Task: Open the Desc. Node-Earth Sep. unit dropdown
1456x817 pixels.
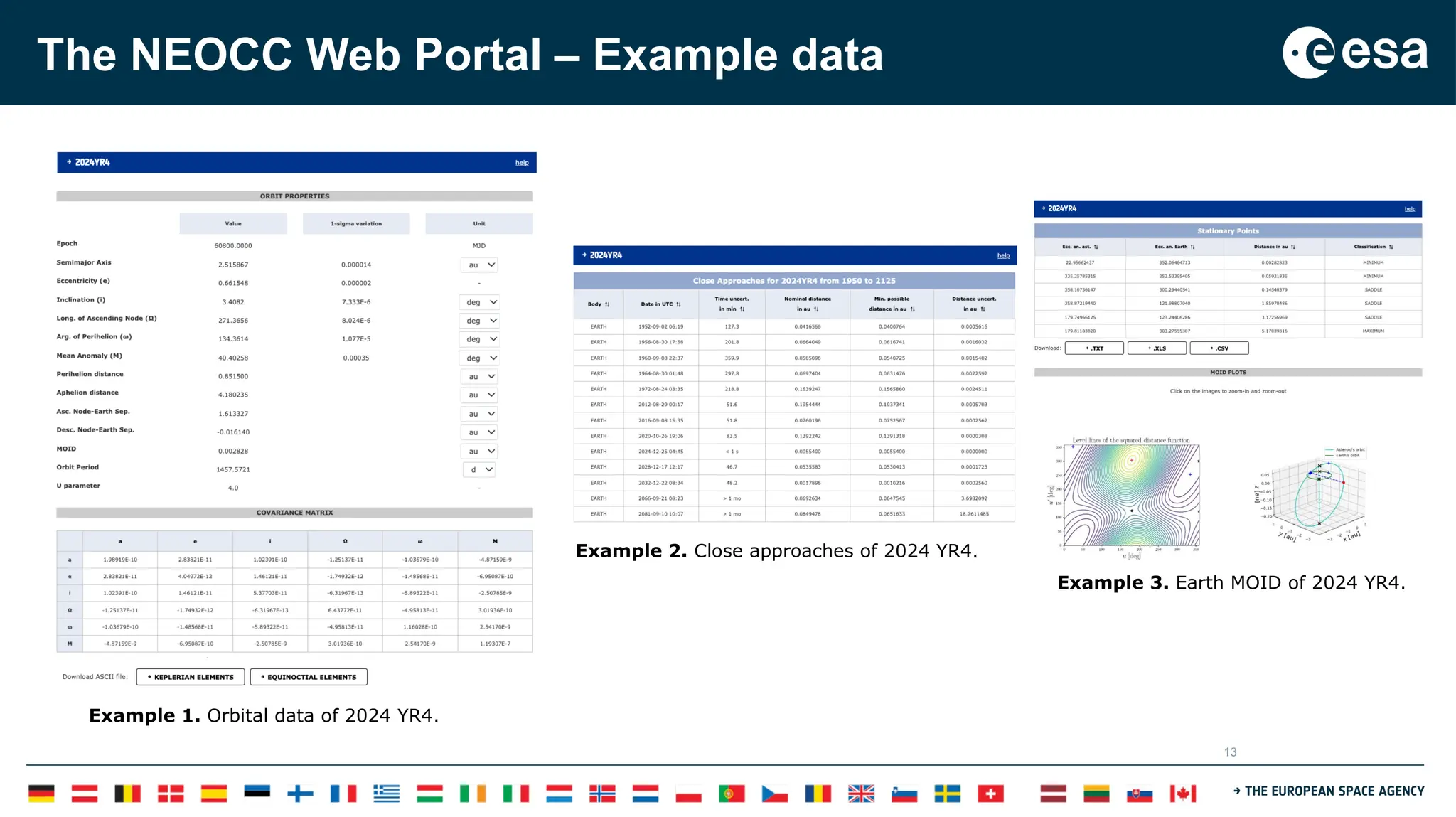Action: pos(479,432)
